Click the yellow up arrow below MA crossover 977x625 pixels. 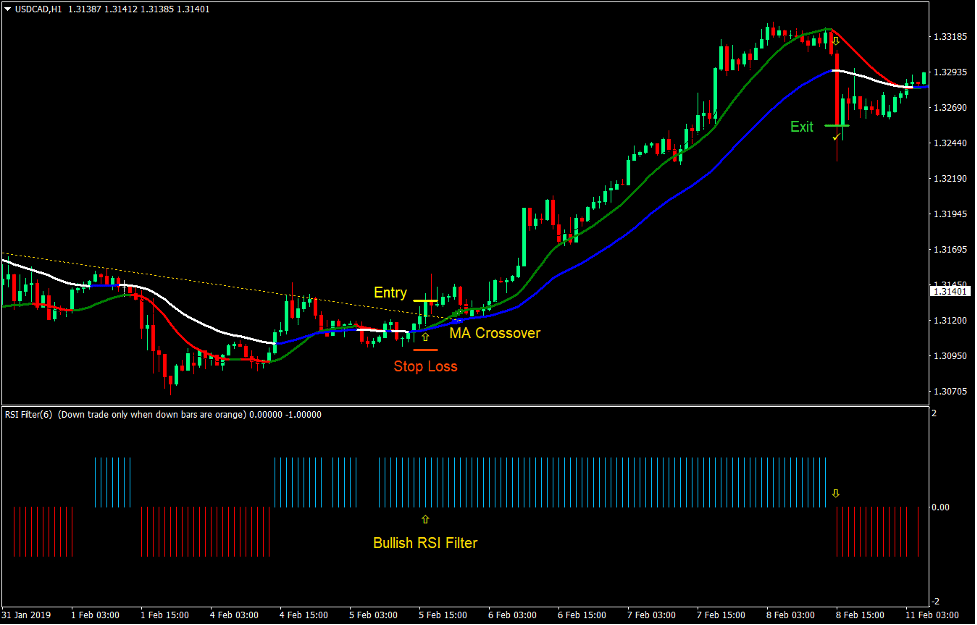pyautogui.click(x=425, y=337)
